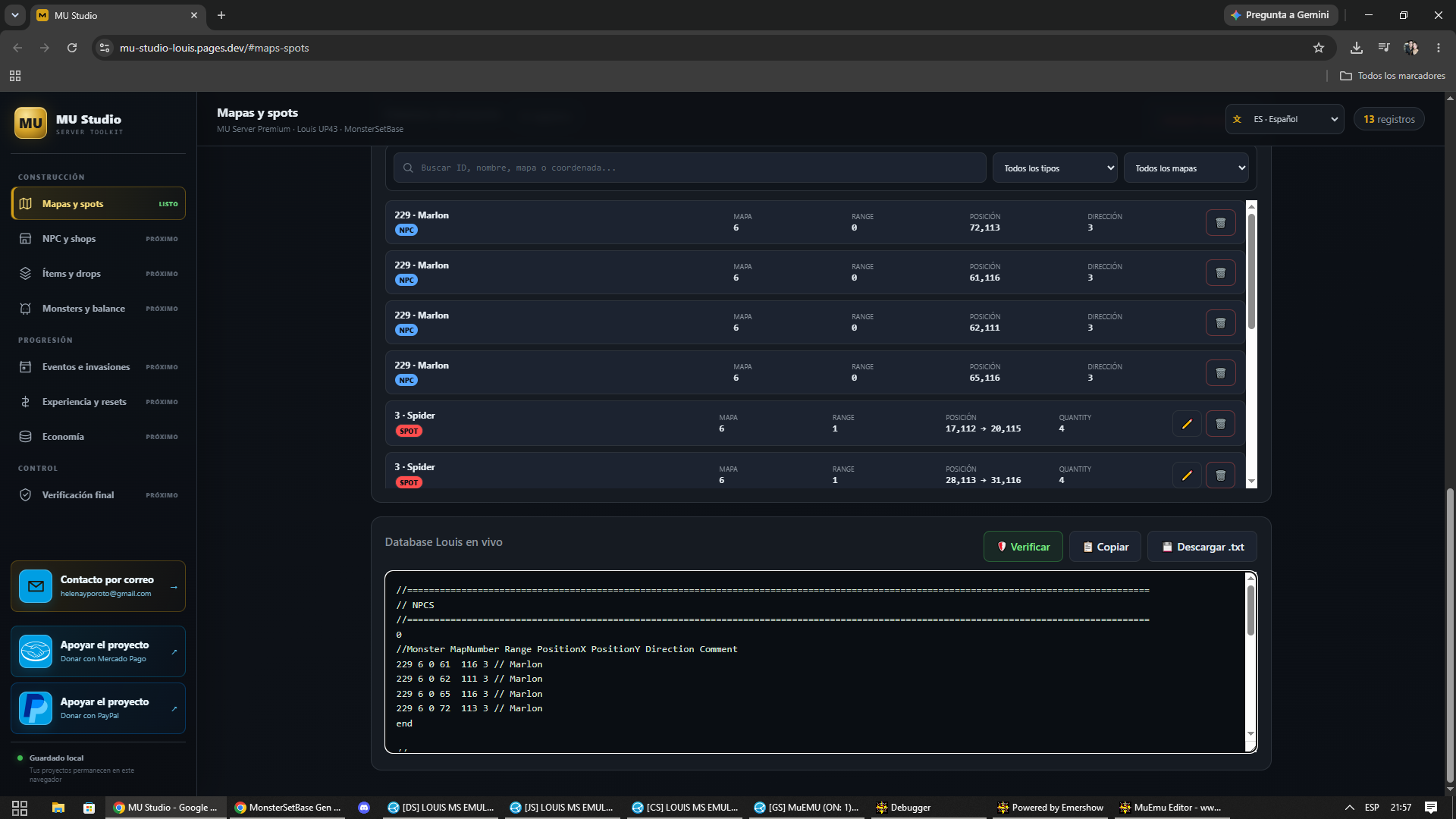
Task: Open the Eventos e invasiones section
Action: (99, 367)
